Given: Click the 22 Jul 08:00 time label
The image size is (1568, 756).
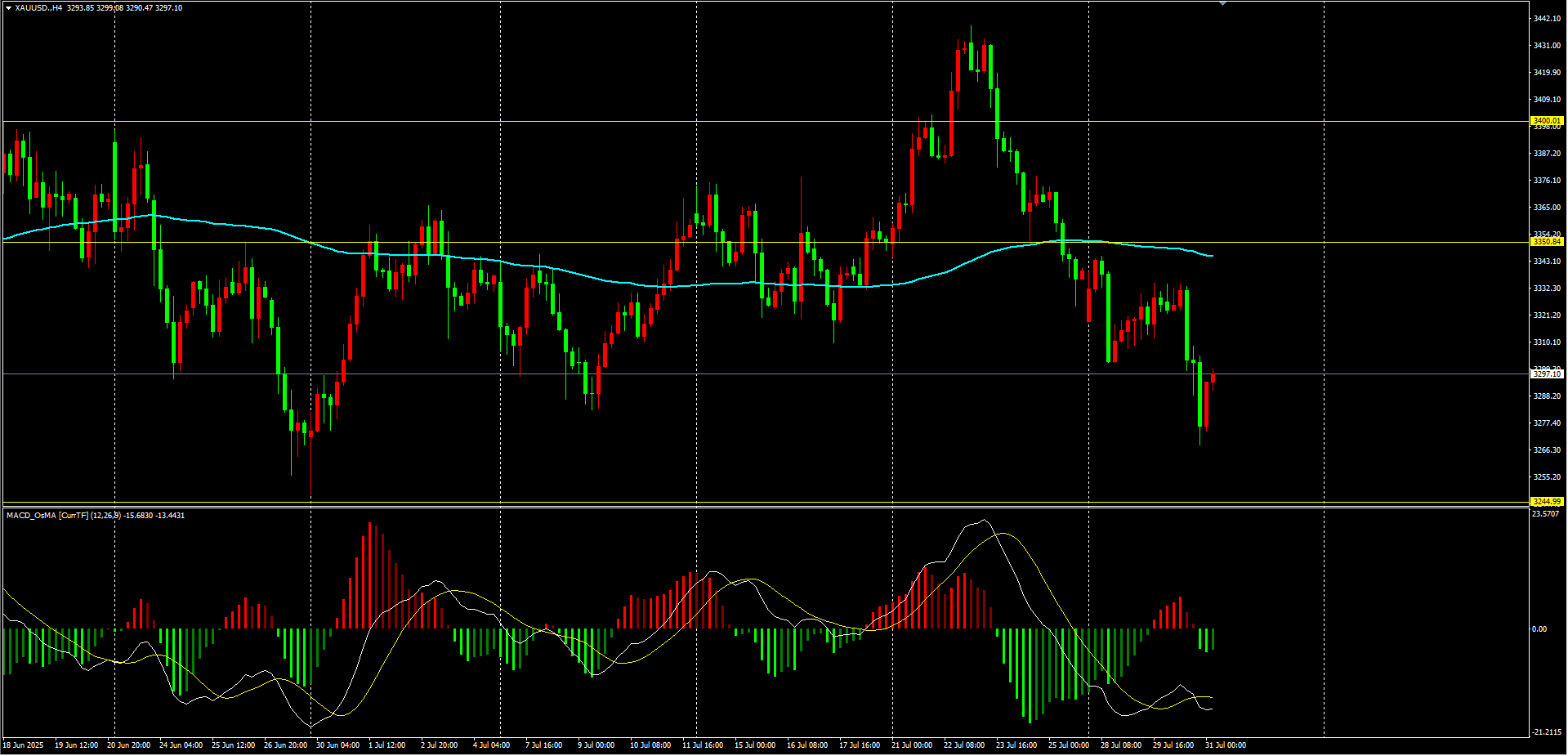Looking at the screenshot, I should (963, 745).
